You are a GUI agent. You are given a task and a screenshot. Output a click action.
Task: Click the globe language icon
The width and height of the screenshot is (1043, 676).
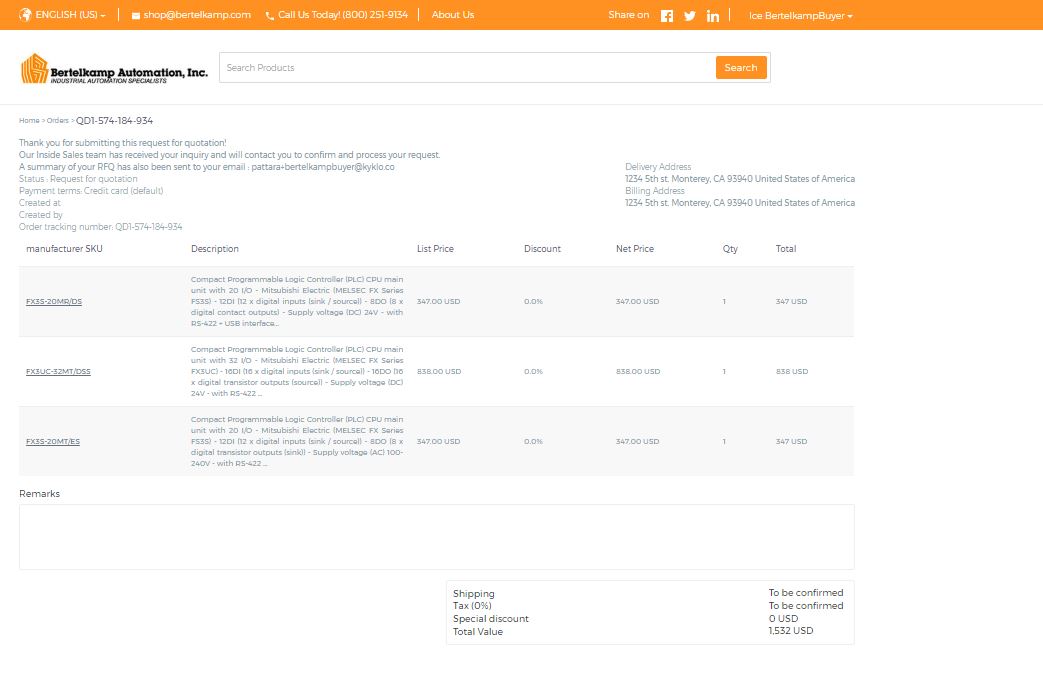coord(25,15)
